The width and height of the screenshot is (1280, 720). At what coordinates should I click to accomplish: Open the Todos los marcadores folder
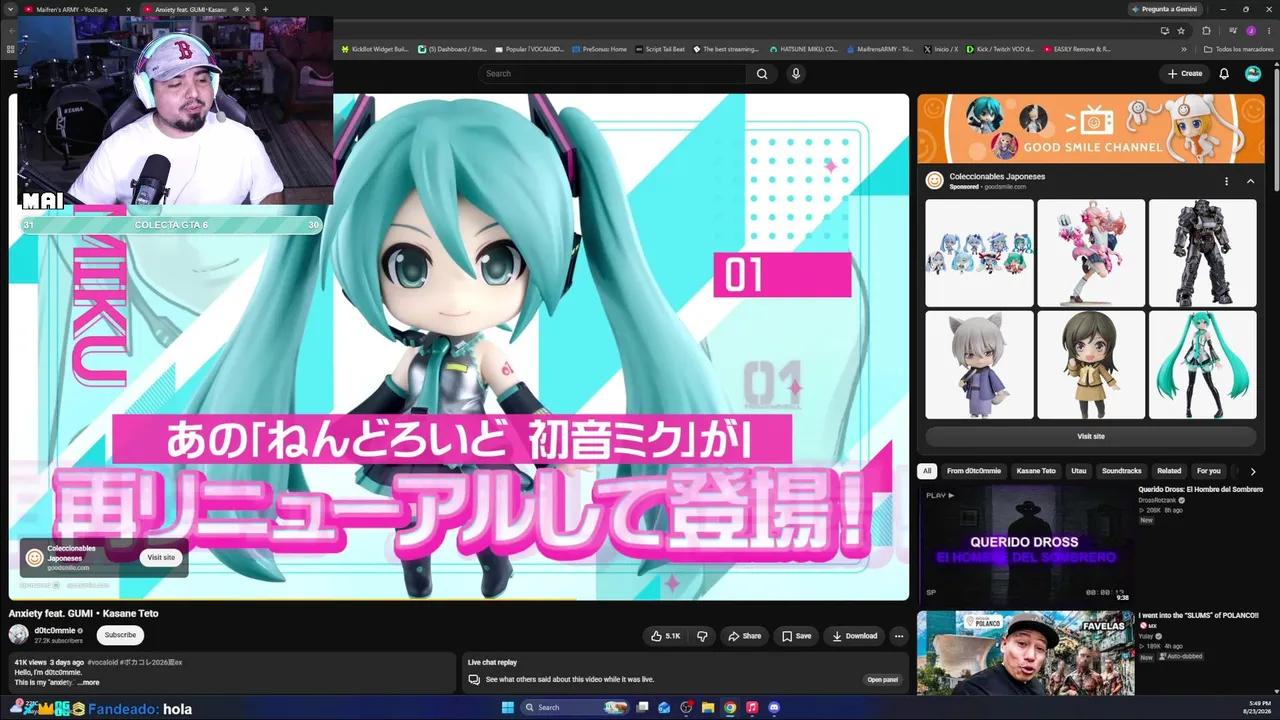pyautogui.click(x=1238, y=49)
